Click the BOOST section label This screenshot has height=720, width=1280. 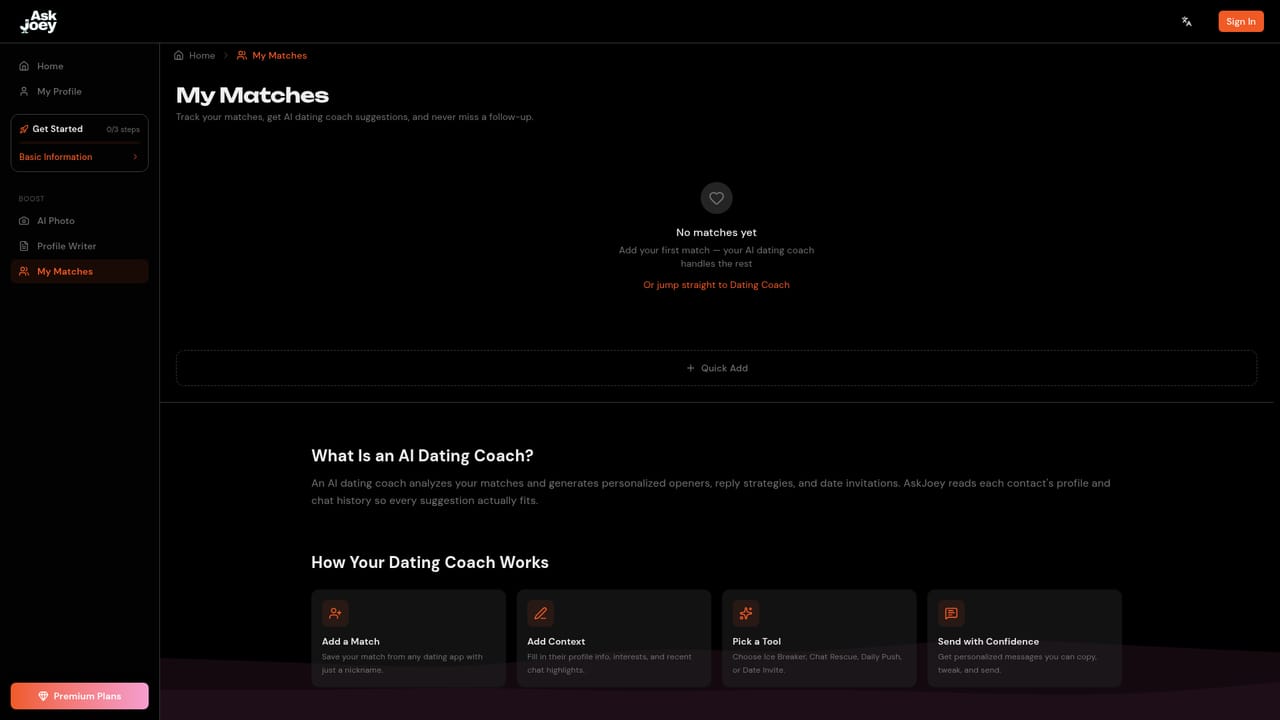pos(32,199)
